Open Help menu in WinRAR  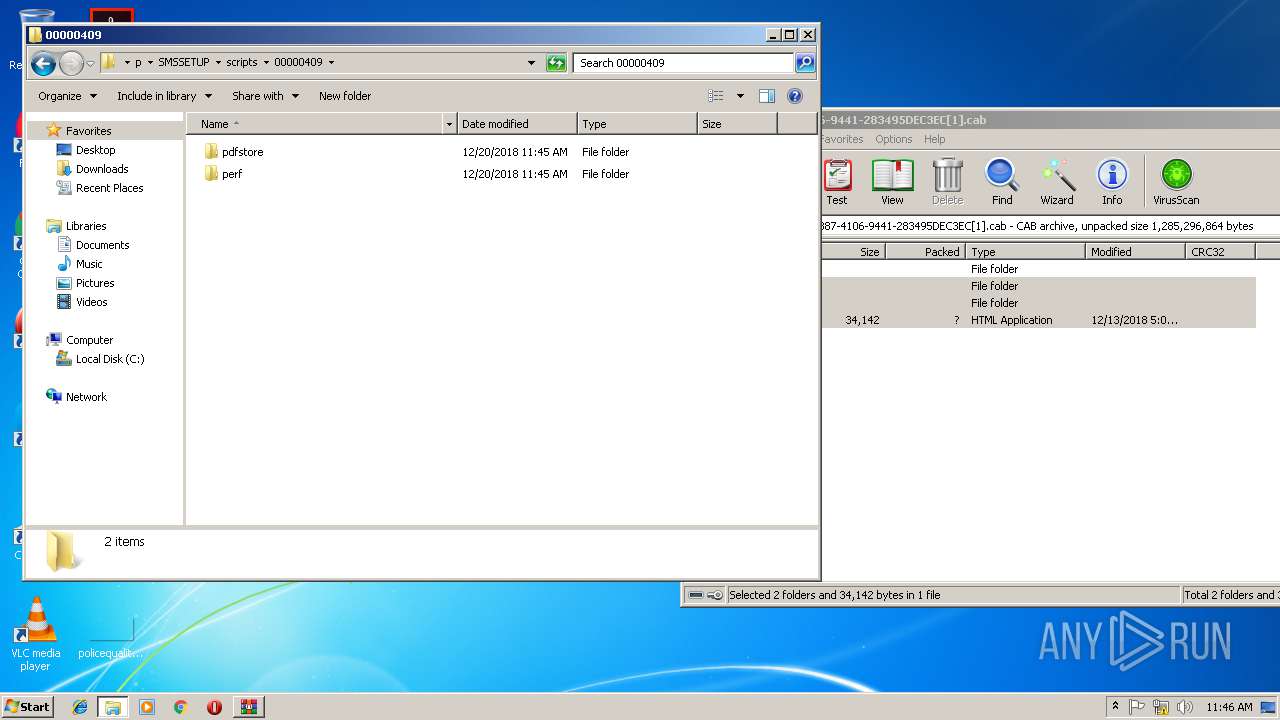934,139
